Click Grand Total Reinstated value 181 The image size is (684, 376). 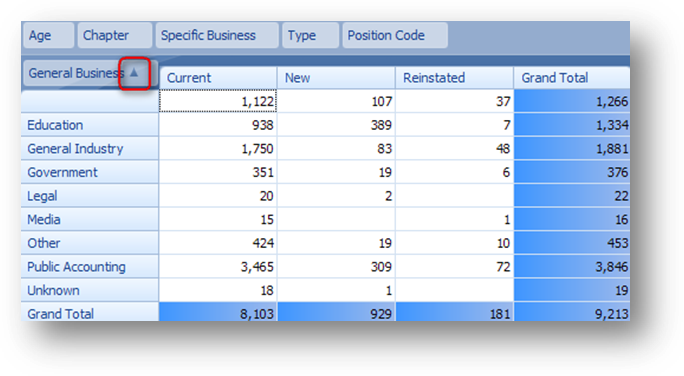[x=455, y=312]
